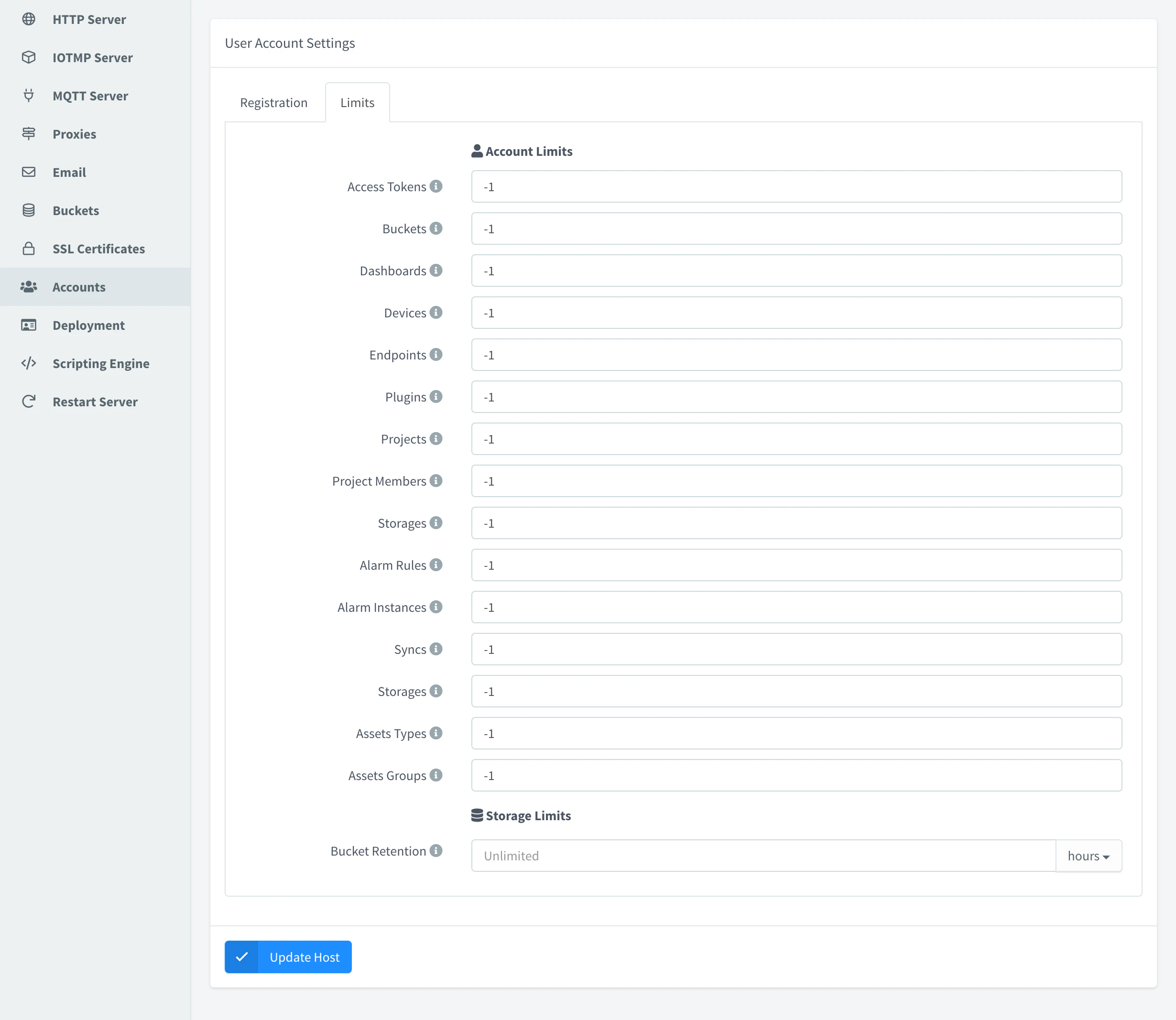Click the Assets Types info icon
Viewport: 1176px width, 1020px height.
pos(436,733)
